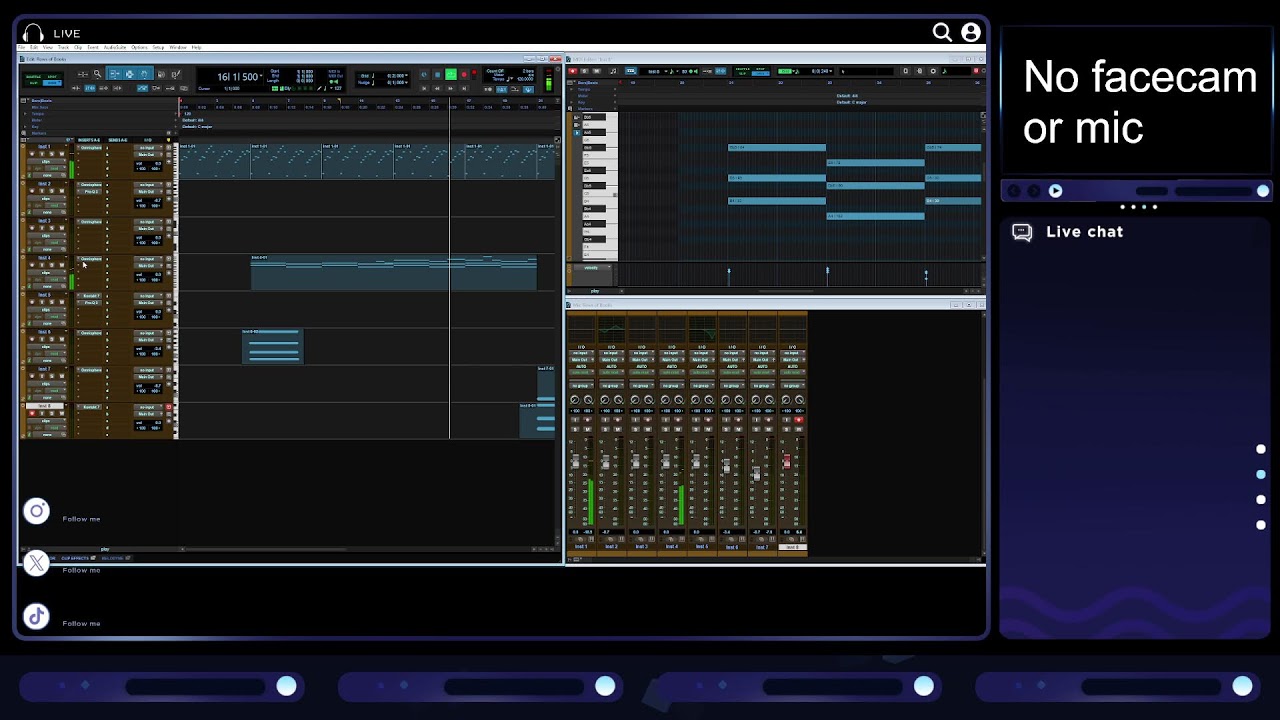Open the Window menu
This screenshot has height=720, width=1280.
click(x=178, y=47)
